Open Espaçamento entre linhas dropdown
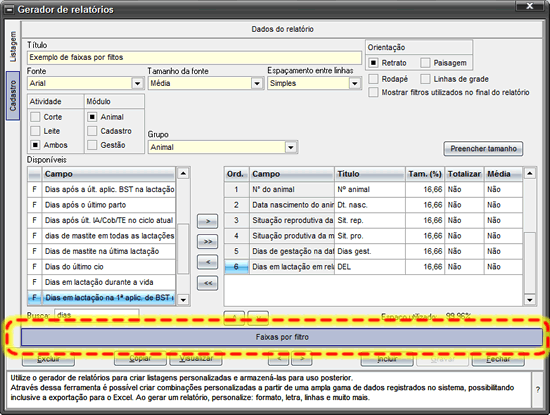The width and height of the screenshot is (550, 415). point(355,83)
